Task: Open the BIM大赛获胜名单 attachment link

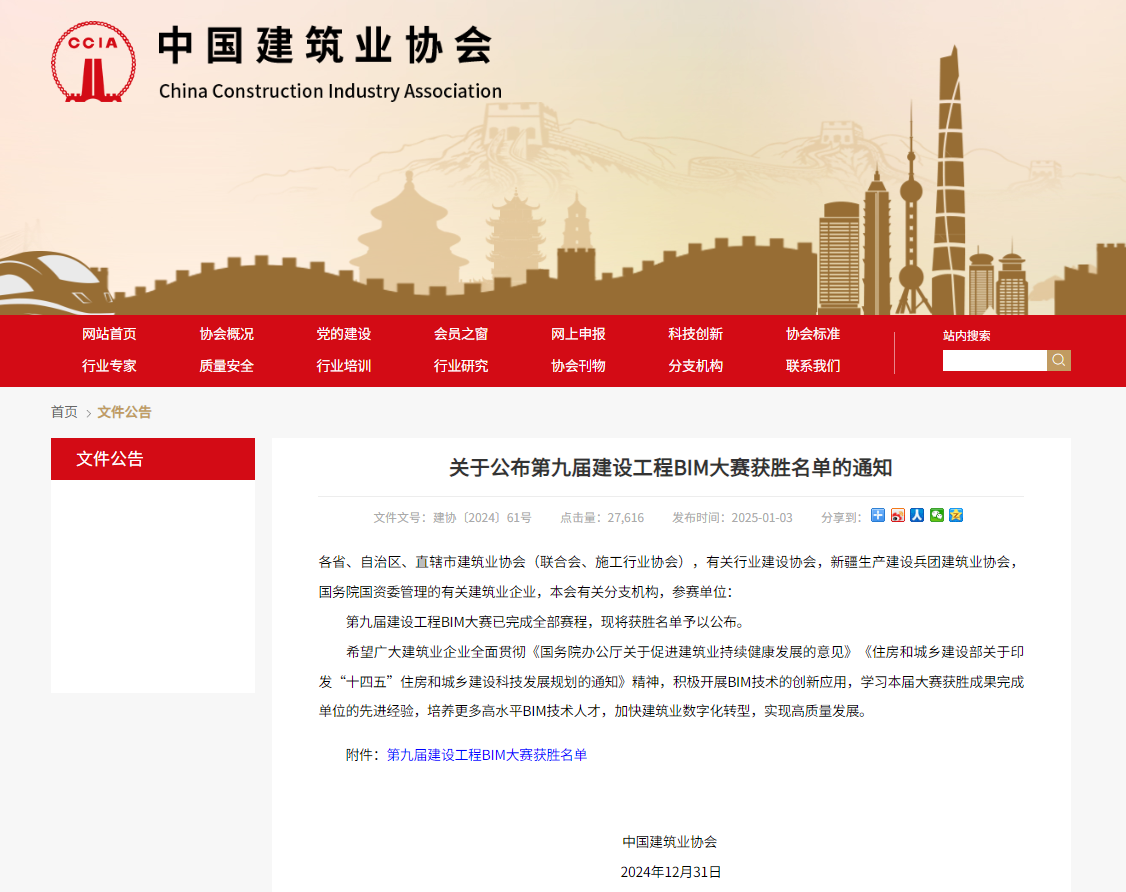Action: click(x=485, y=756)
